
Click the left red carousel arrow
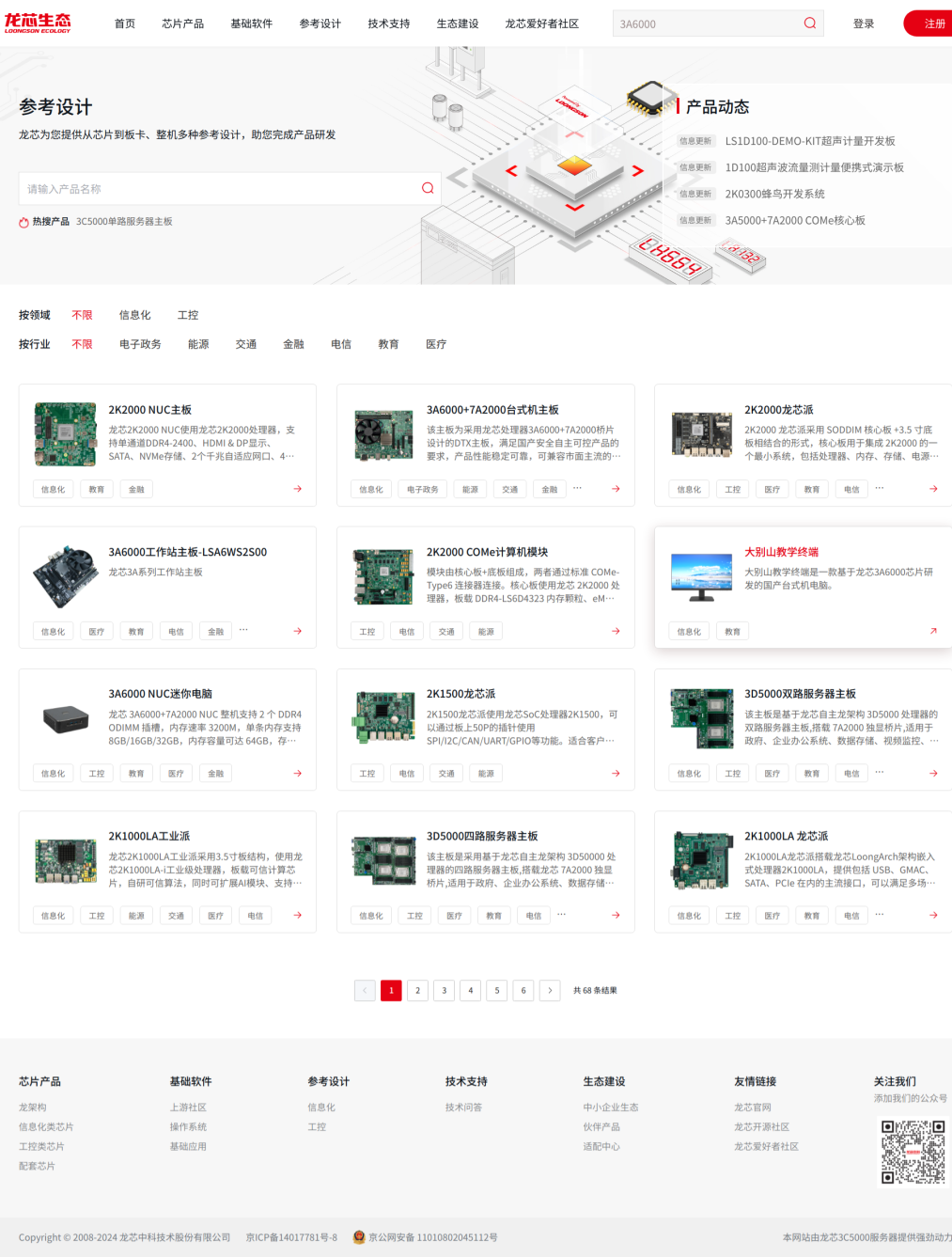click(x=511, y=171)
